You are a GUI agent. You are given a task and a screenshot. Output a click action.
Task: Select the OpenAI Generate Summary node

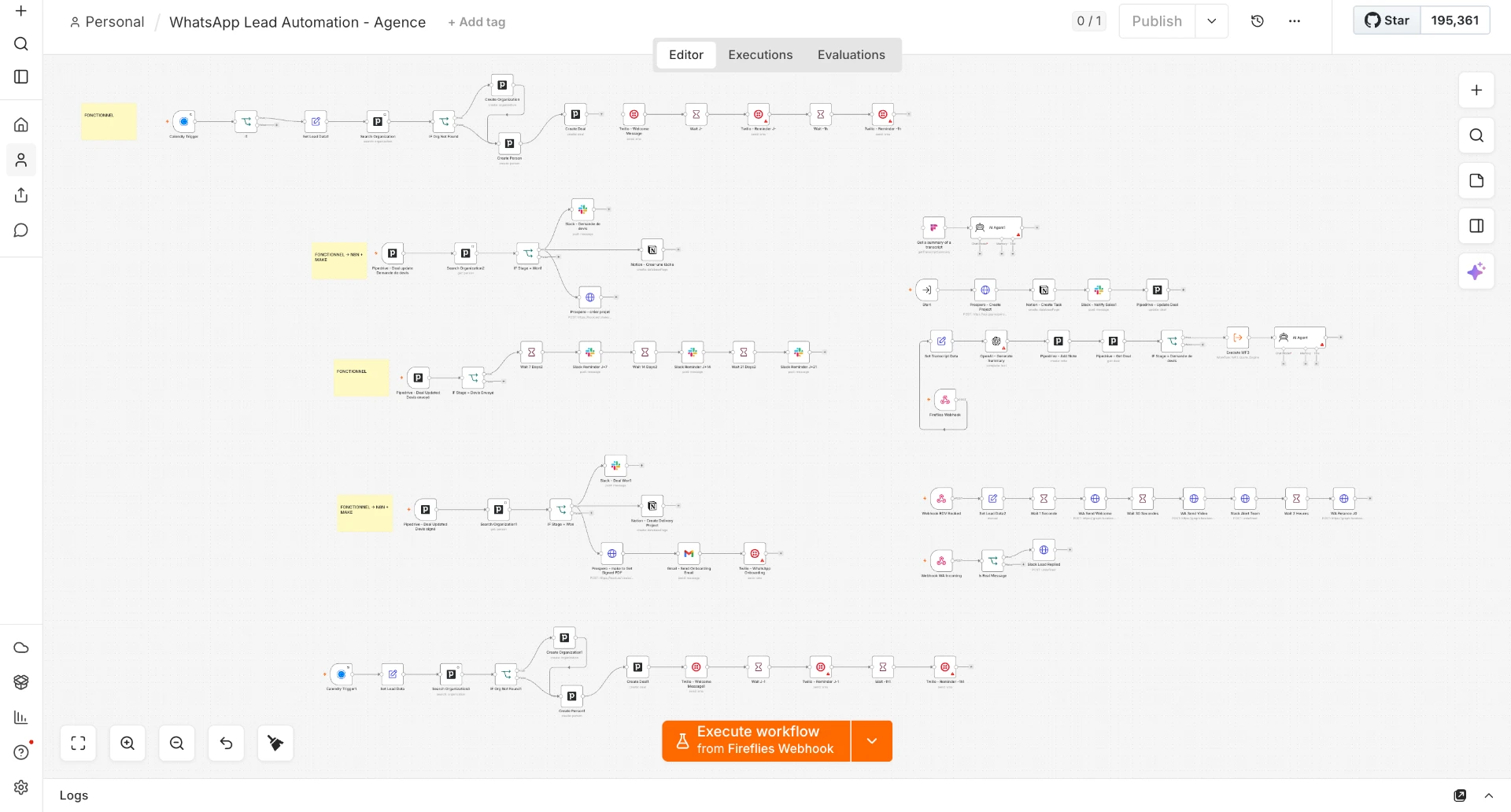click(x=996, y=341)
